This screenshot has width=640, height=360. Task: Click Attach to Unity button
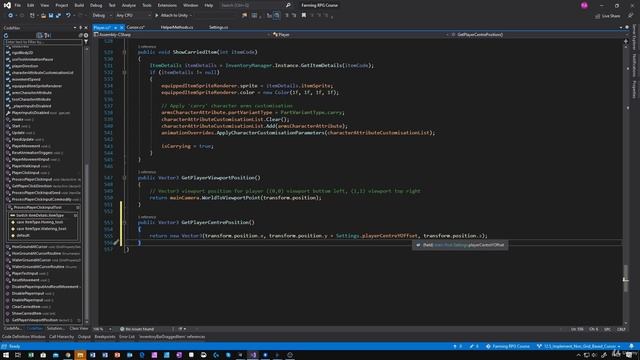click(173, 16)
